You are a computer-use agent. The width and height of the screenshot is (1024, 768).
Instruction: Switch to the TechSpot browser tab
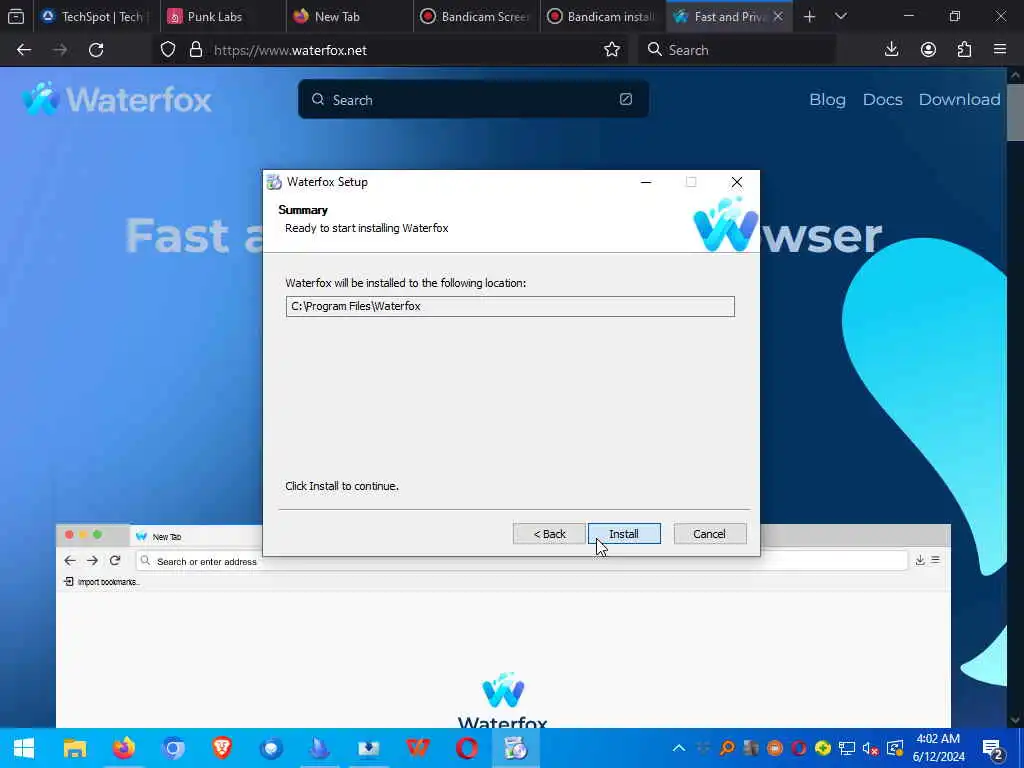coord(95,17)
